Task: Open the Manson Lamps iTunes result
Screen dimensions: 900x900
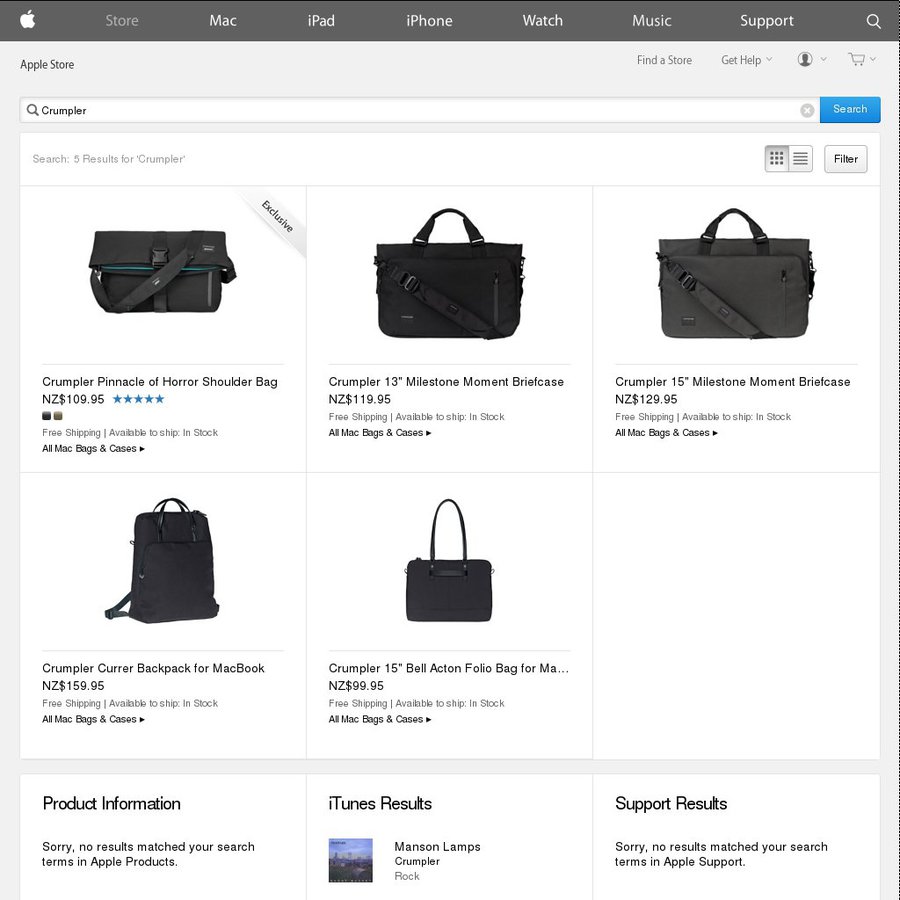Action: pos(437,846)
